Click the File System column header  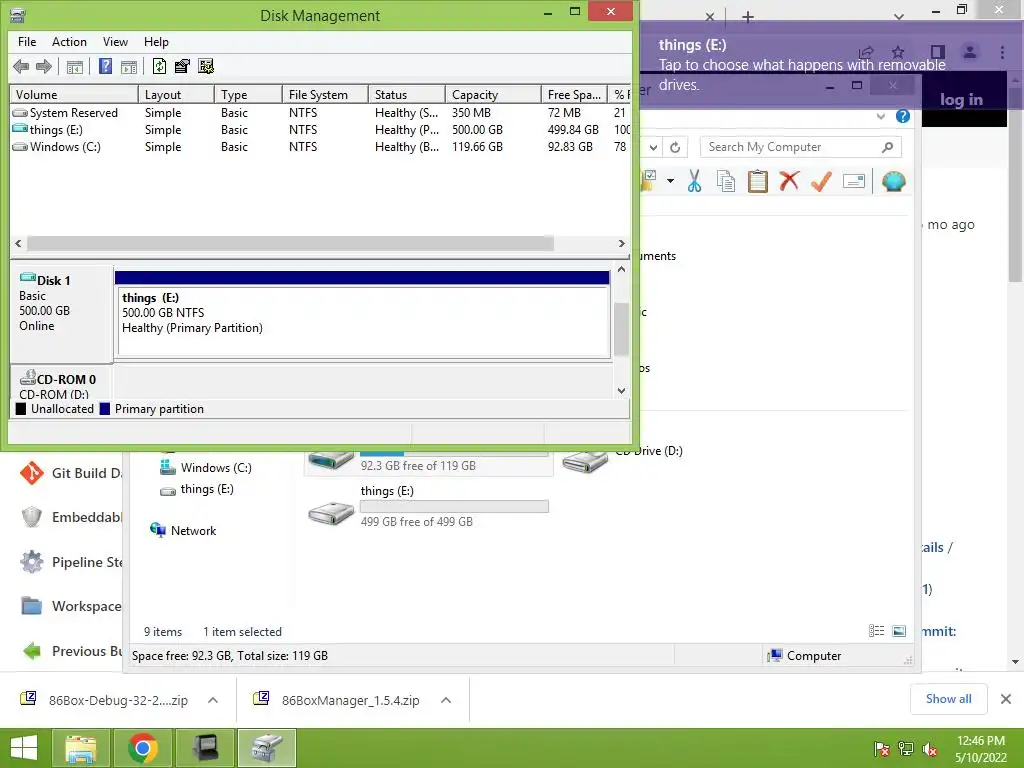point(325,95)
